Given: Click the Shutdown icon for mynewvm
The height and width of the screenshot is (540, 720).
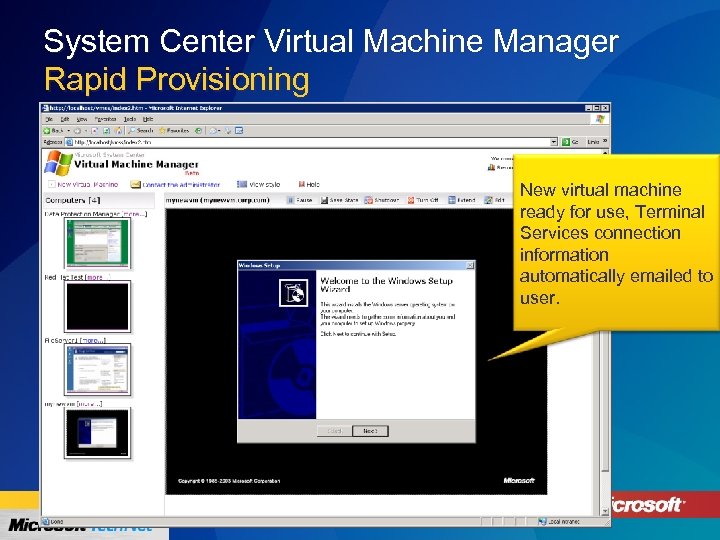Looking at the screenshot, I should [368, 200].
